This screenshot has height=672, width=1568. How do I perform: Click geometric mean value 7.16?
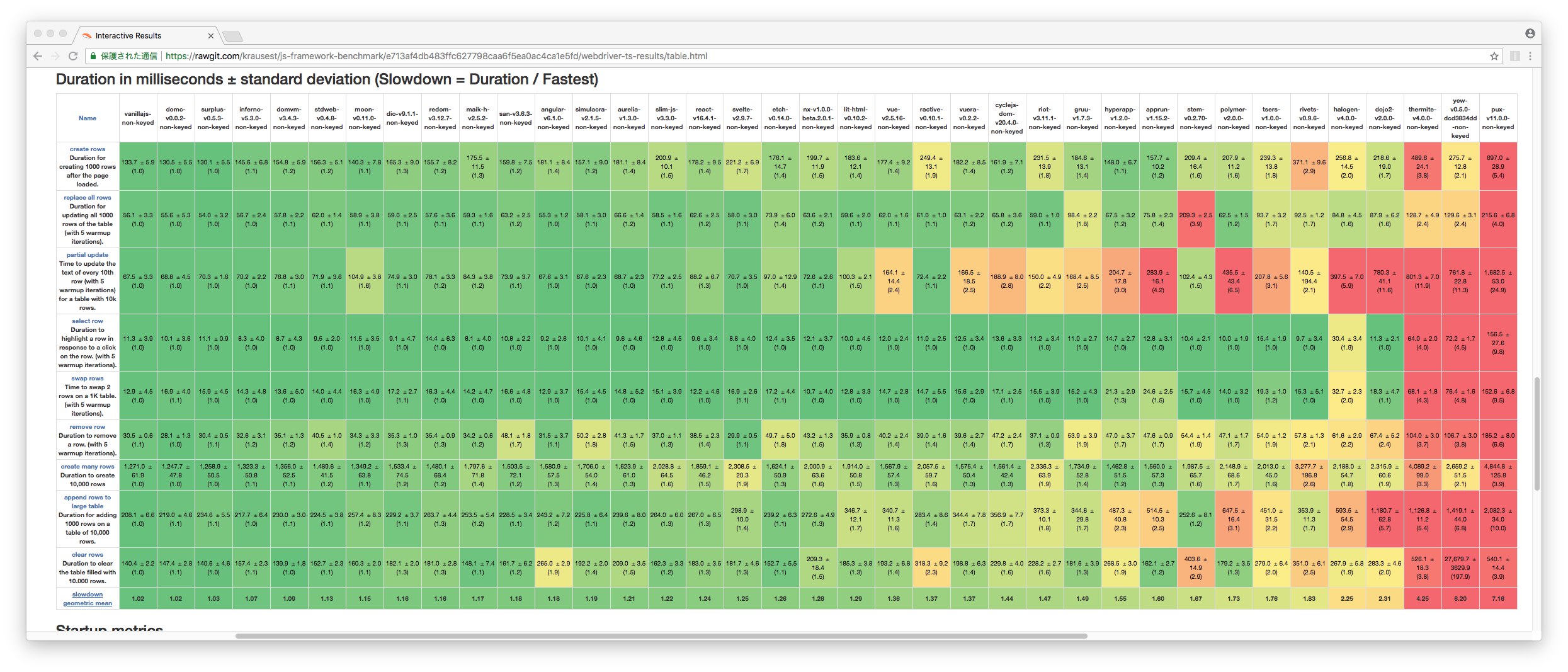pos(1498,599)
